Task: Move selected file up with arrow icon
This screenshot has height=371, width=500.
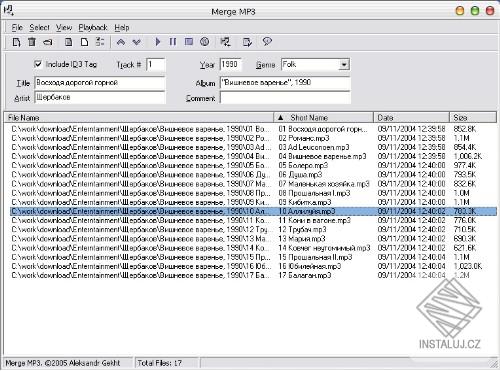Action: pyautogui.click(x=121, y=42)
